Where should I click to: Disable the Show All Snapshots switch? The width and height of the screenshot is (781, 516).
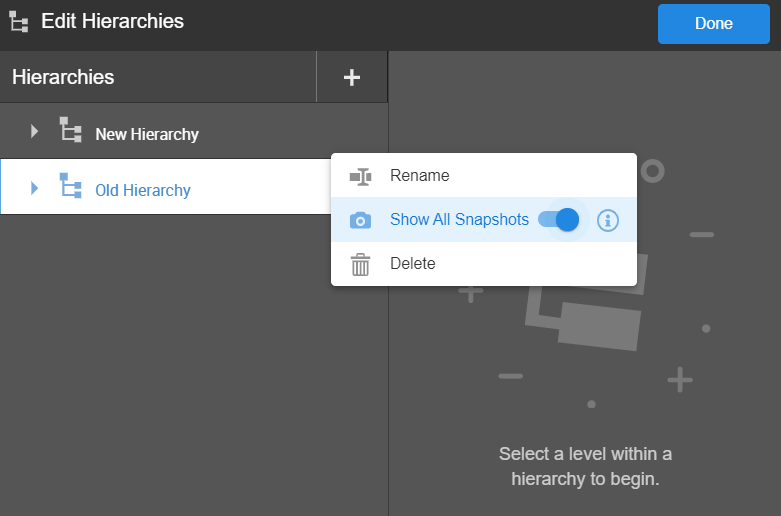coord(559,220)
